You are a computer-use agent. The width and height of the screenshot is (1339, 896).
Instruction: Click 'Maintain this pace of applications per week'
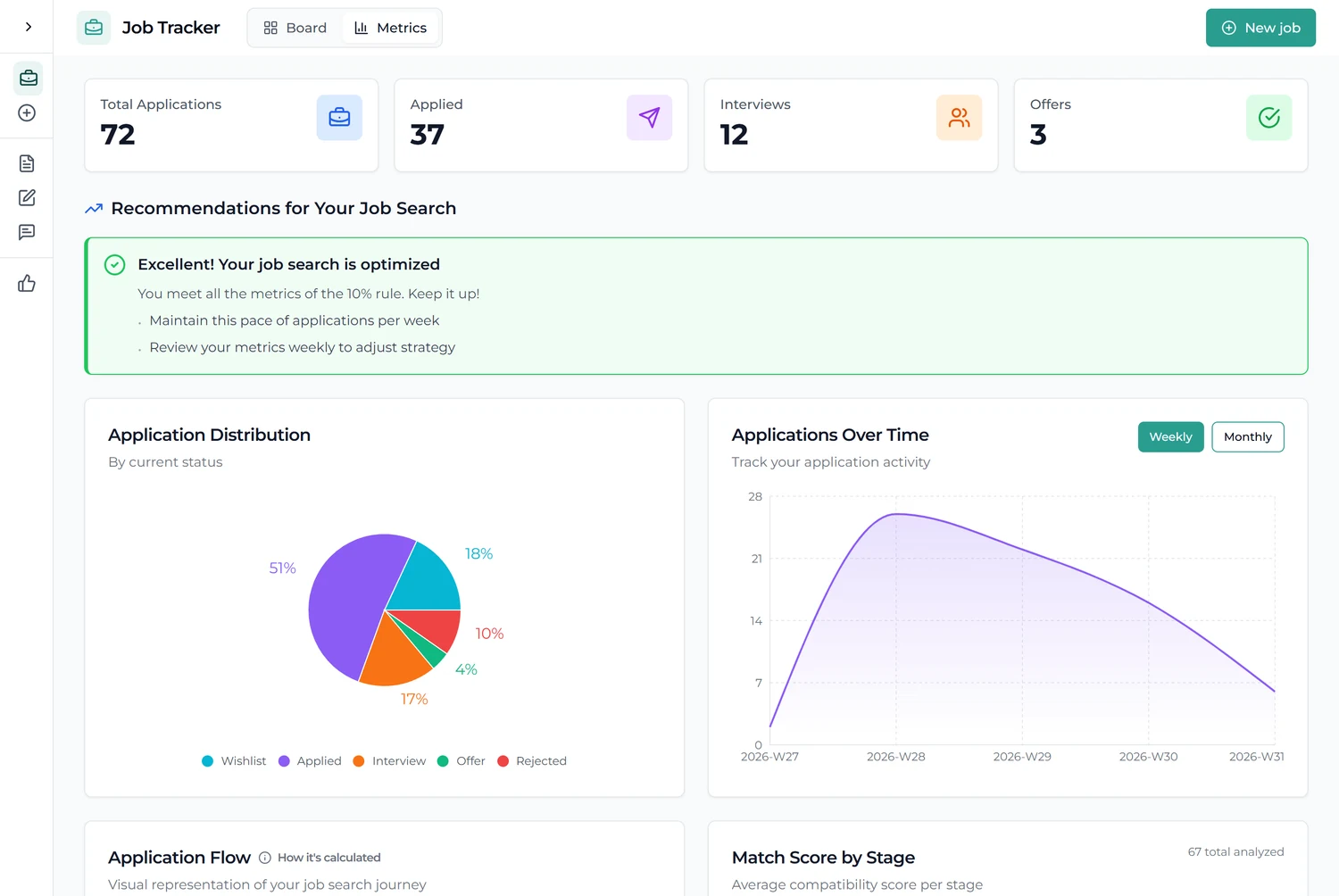click(x=294, y=320)
